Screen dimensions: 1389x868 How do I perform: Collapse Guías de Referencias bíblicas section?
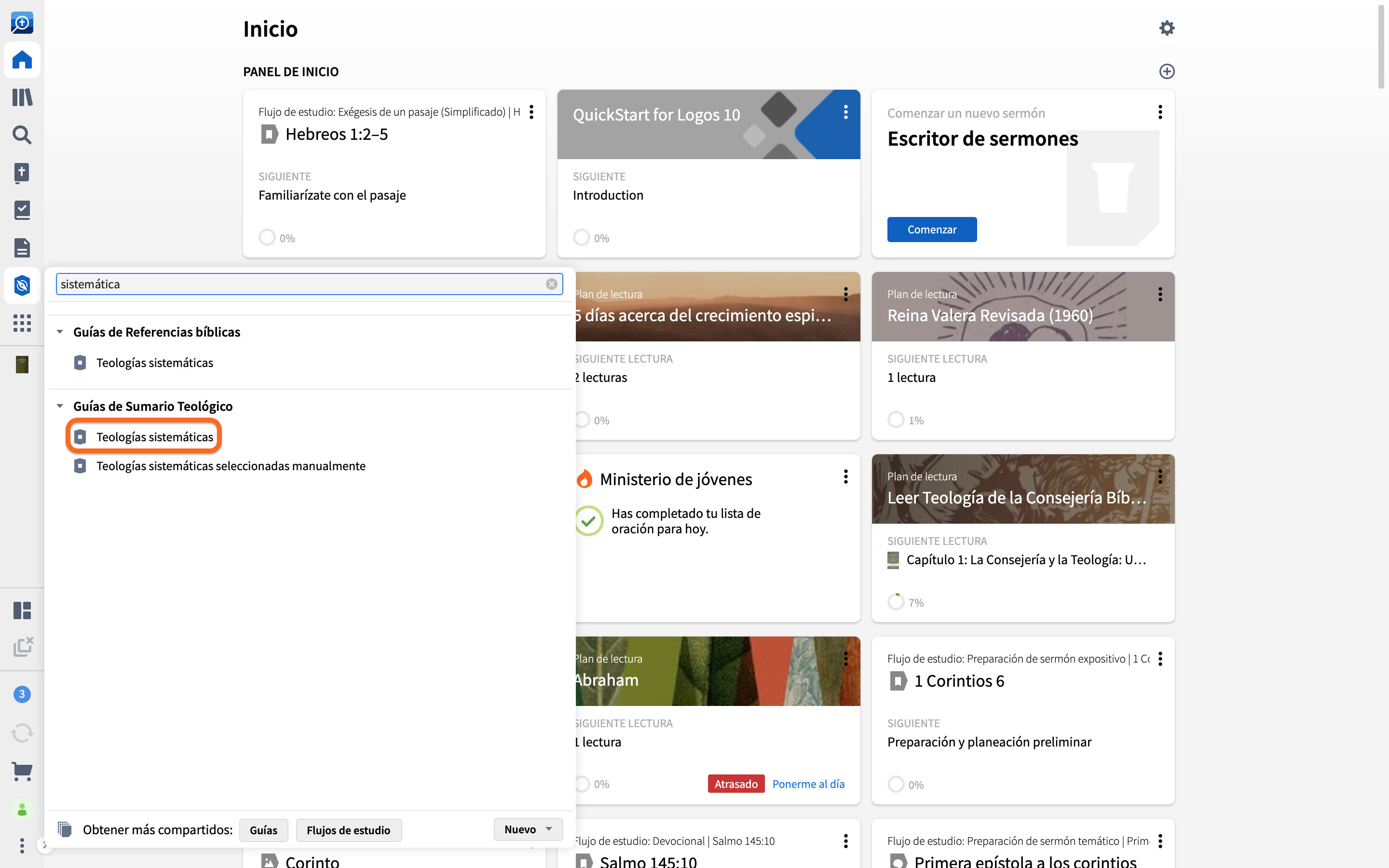tap(60, 332)
